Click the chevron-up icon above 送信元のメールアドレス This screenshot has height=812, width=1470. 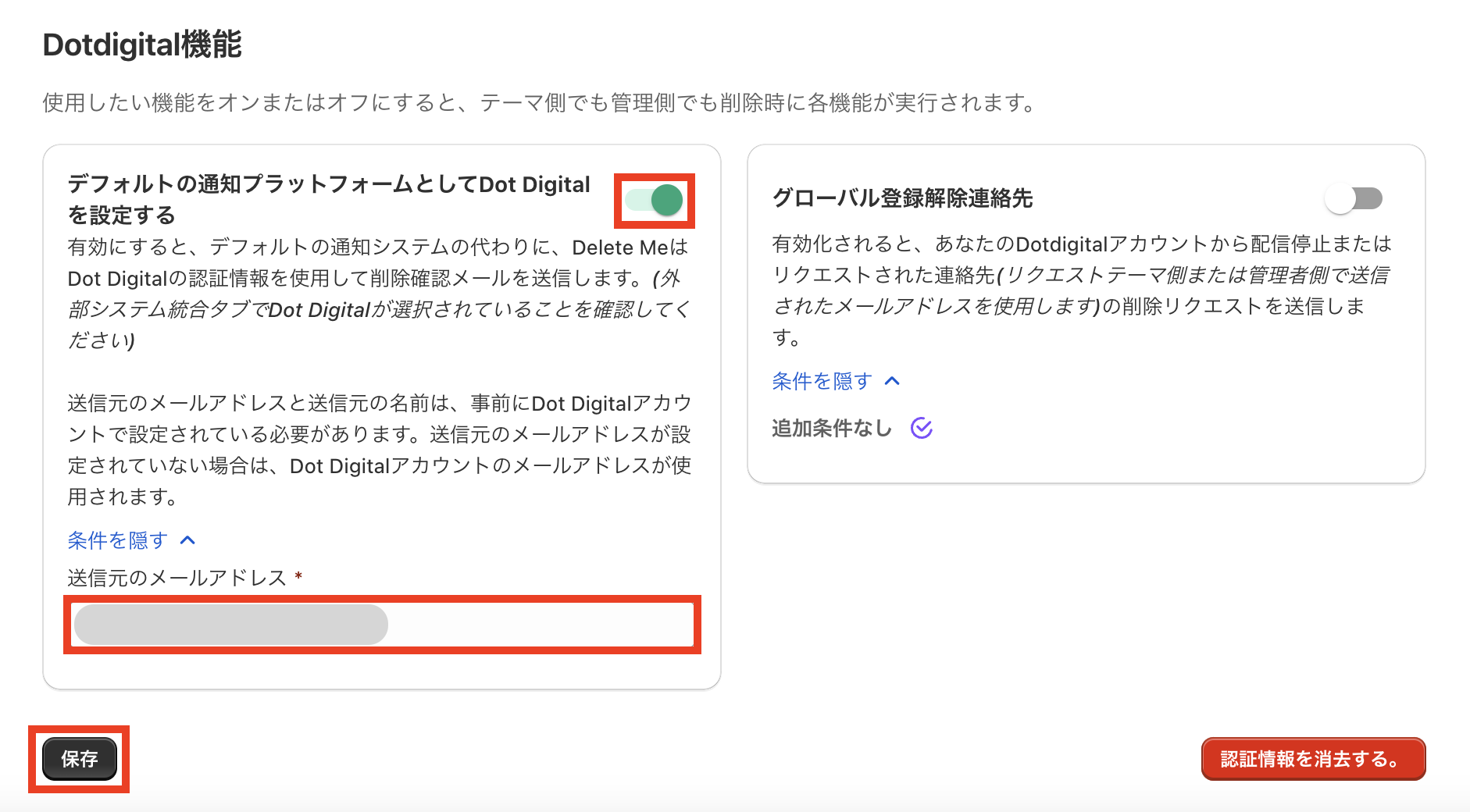(x=187, y=540)
